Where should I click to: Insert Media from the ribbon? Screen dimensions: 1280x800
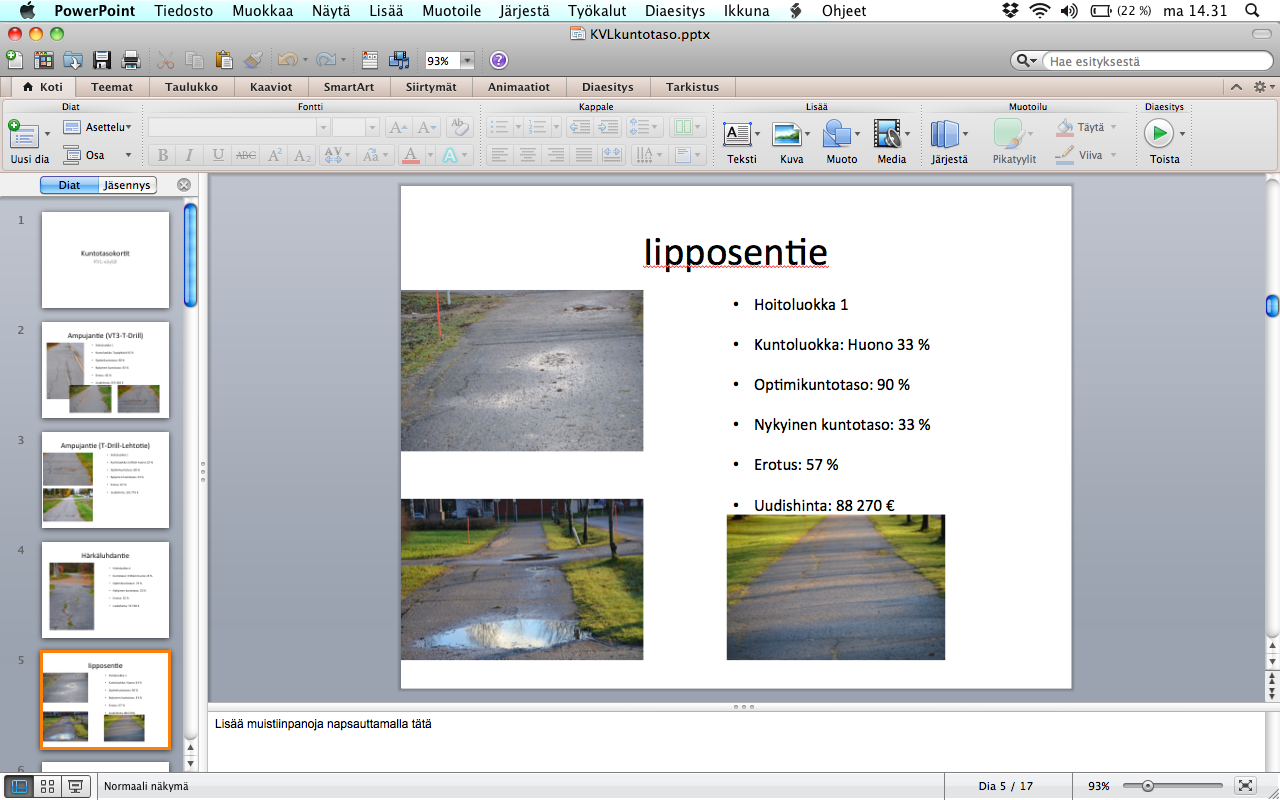point(888,142)
